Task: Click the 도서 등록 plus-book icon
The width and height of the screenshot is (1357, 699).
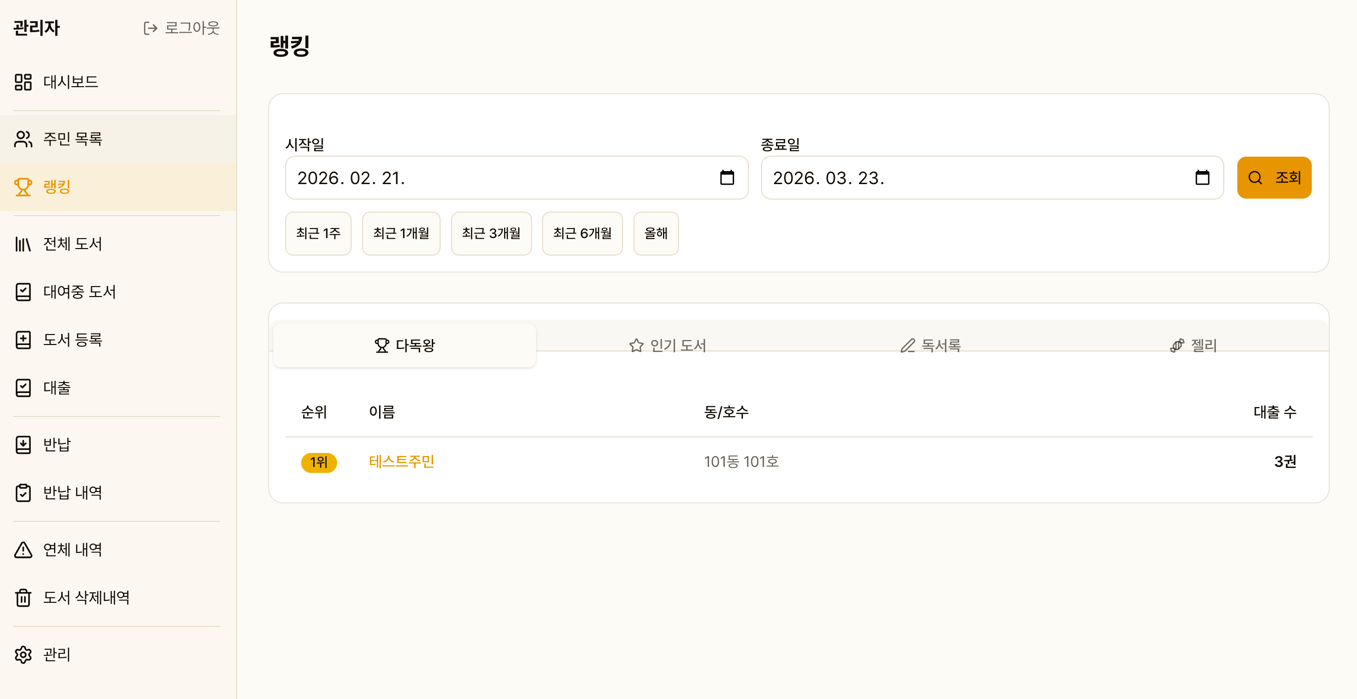Action: coord(23,340)
